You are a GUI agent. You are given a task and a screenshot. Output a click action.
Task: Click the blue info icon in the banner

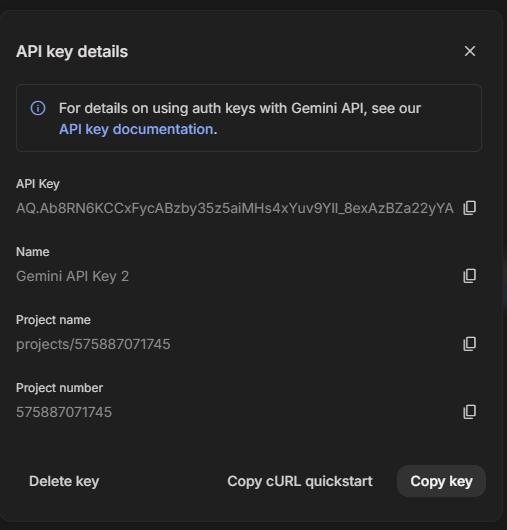tap(38, 108)
